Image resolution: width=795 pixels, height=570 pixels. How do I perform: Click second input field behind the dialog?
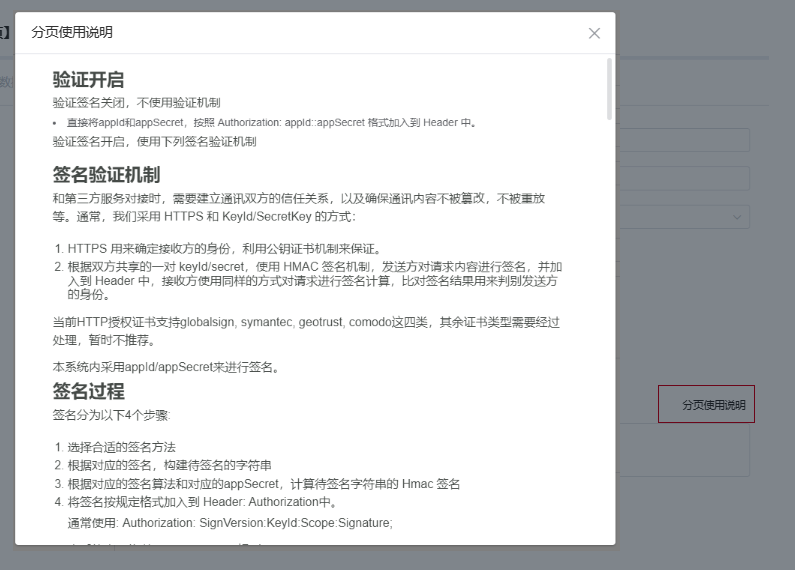tap(684, 179)
